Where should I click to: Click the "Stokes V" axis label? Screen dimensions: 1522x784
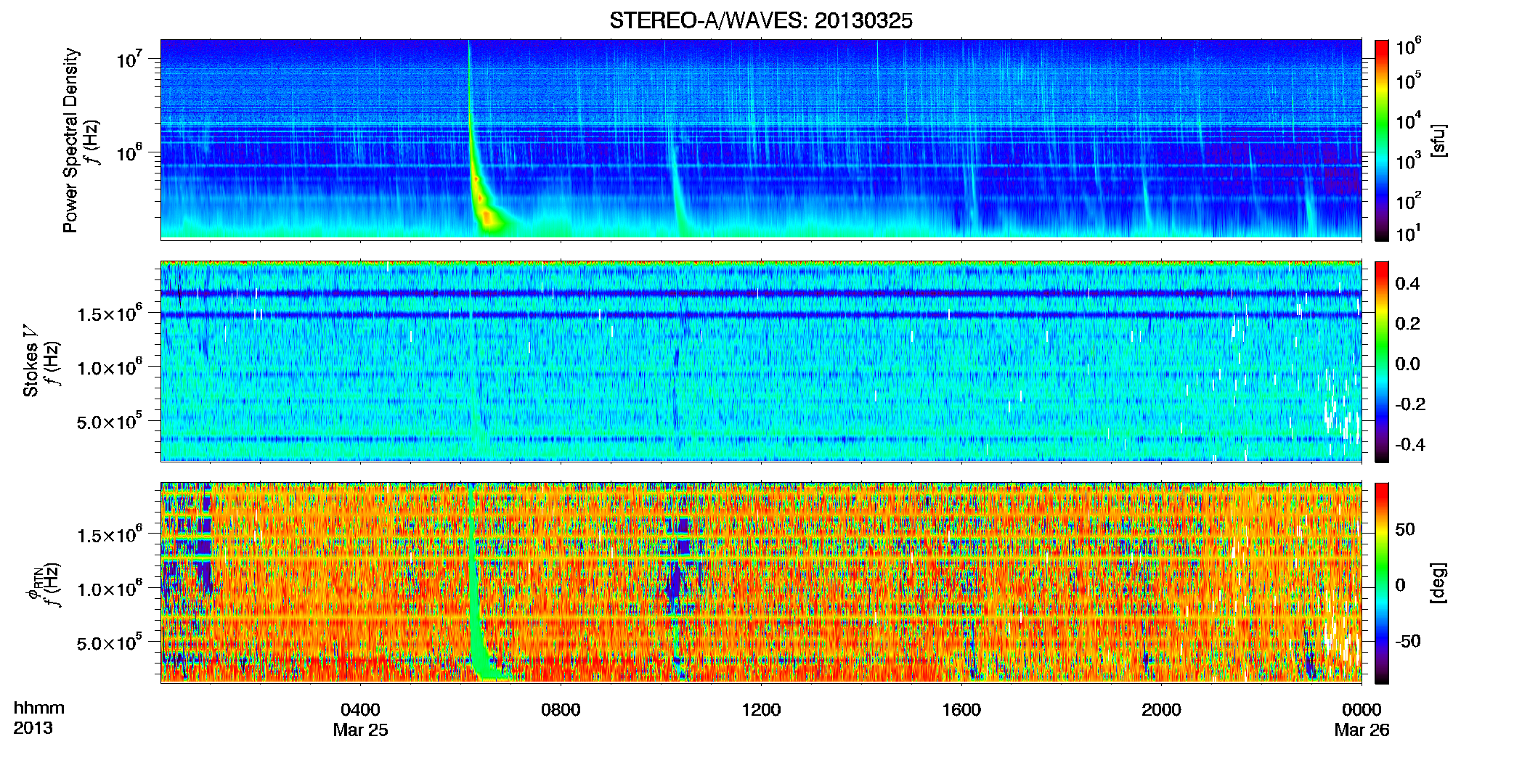tap(30, 361)
